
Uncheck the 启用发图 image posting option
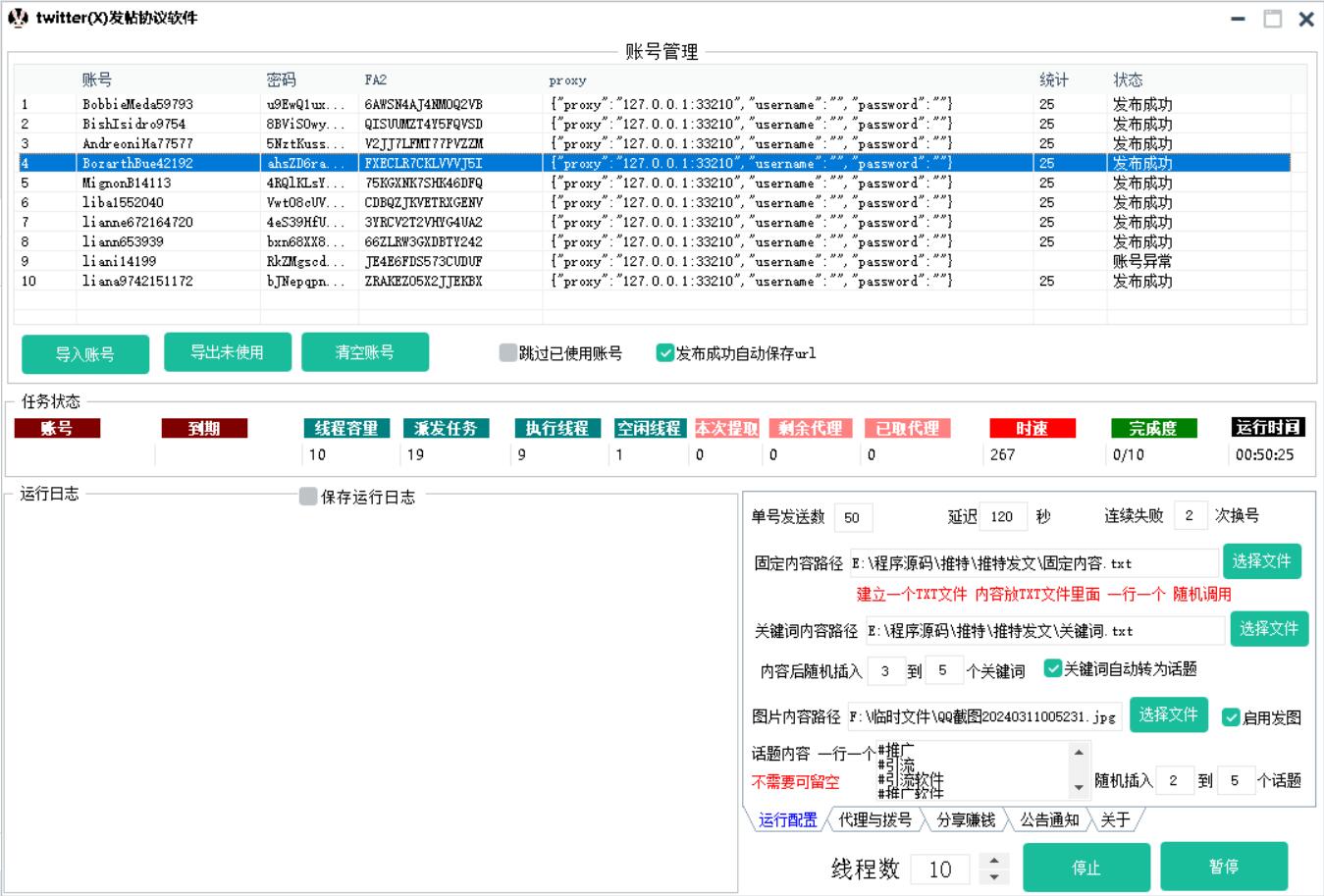[x=1231, y=717]
